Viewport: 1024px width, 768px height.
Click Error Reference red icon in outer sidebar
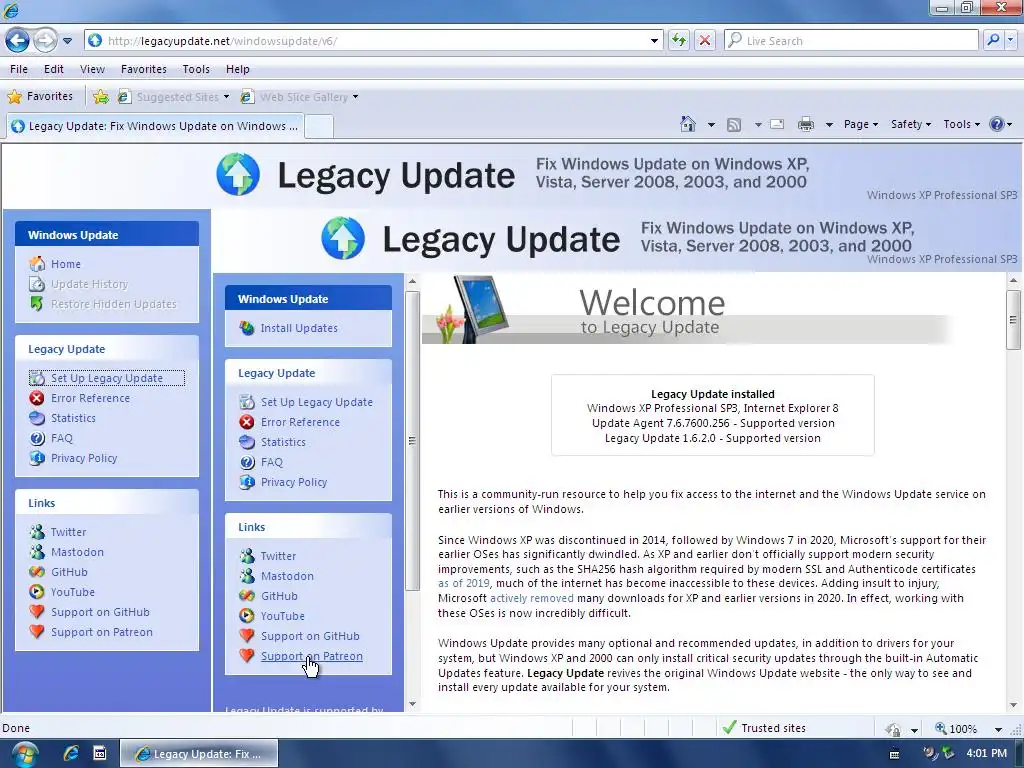click(37, 398)
